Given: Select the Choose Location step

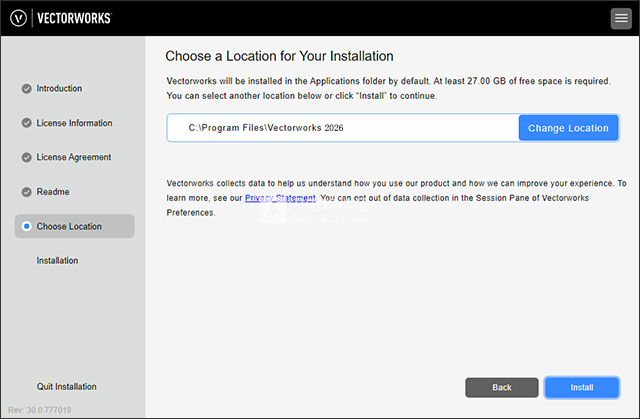Looking at the screenshot, I should pyautogui.click(x=69, y=226).
